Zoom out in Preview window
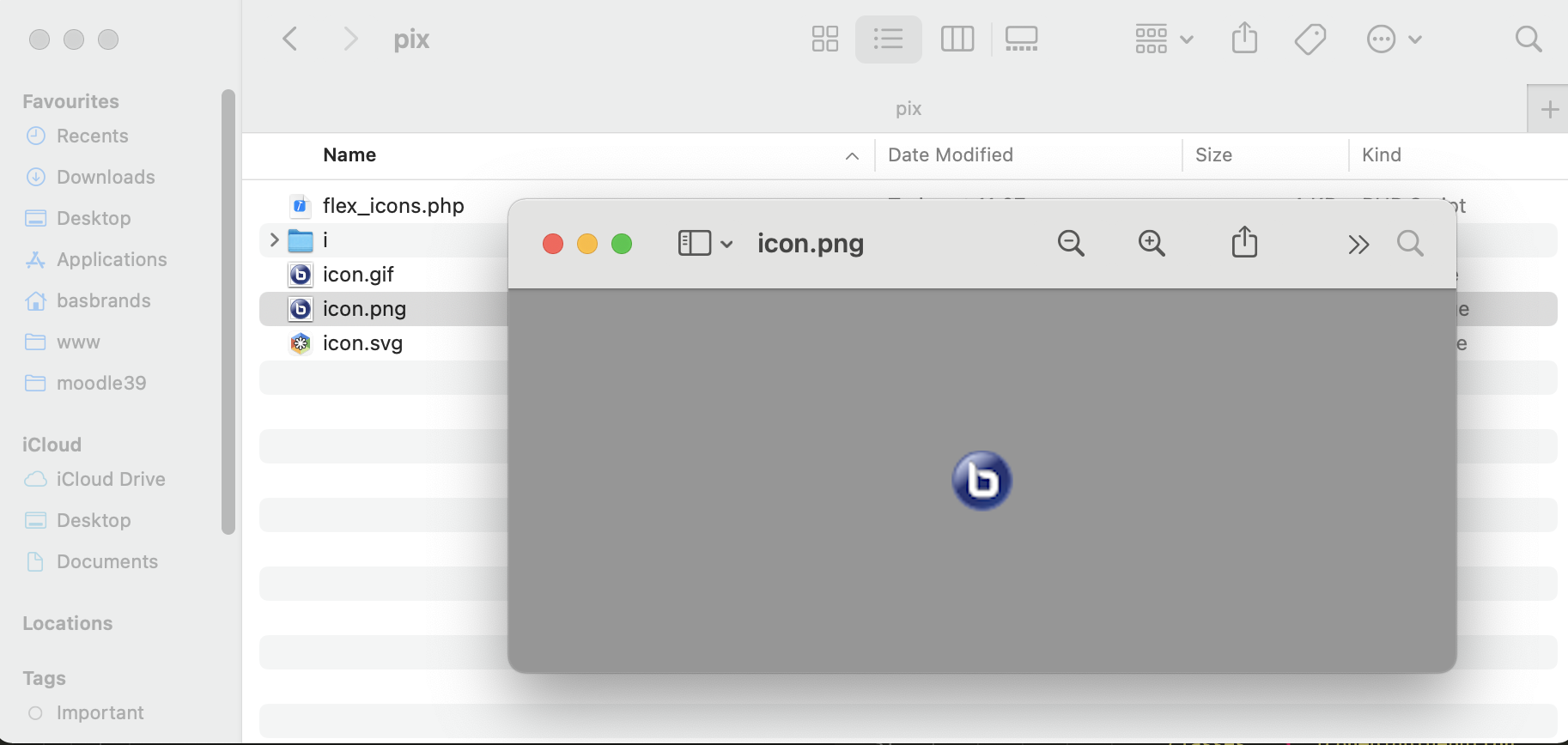This screenshot has height=745, width=1568. [x=1071, y=244]
